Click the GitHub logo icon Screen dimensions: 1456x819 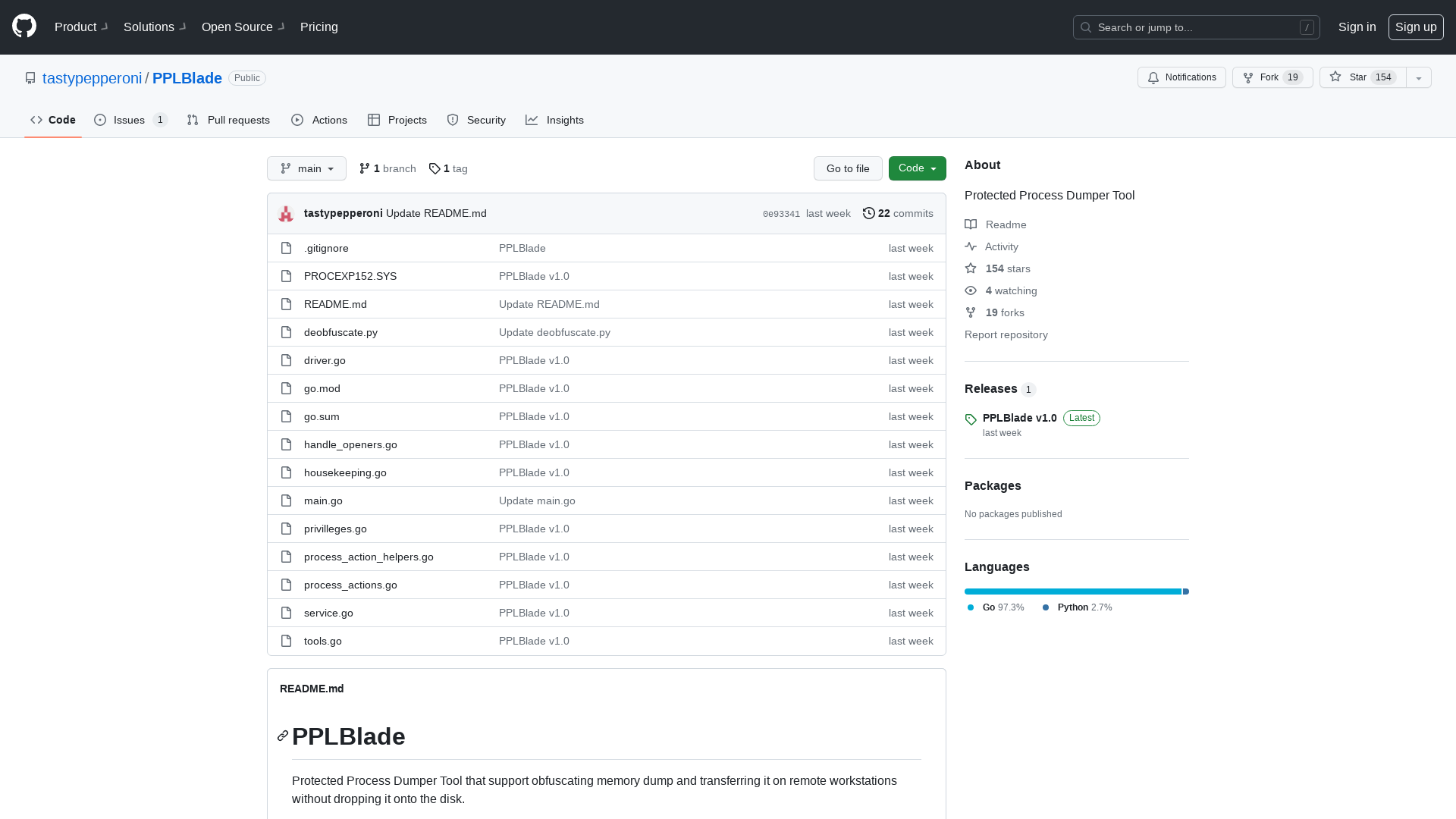tap(24, 27)
